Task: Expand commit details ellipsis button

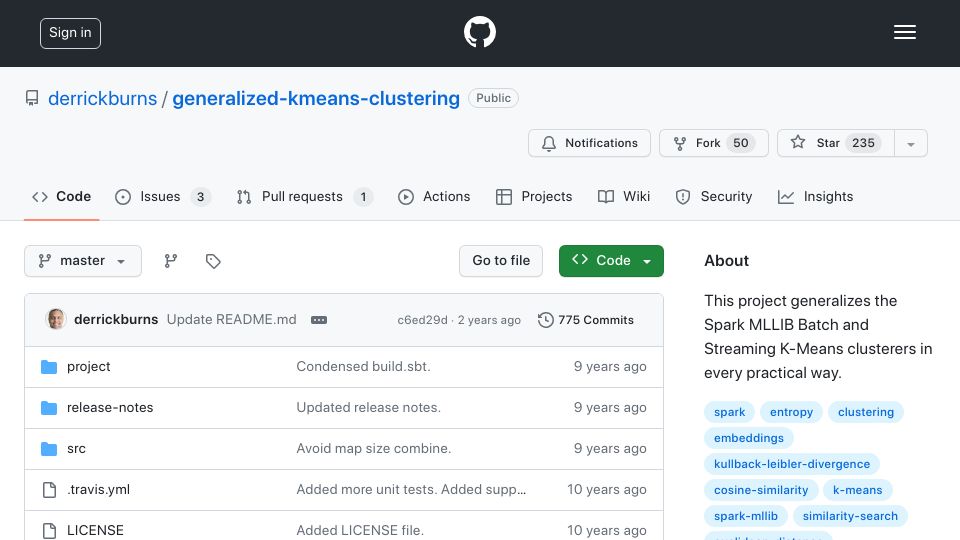Action: tap(319, 320)
